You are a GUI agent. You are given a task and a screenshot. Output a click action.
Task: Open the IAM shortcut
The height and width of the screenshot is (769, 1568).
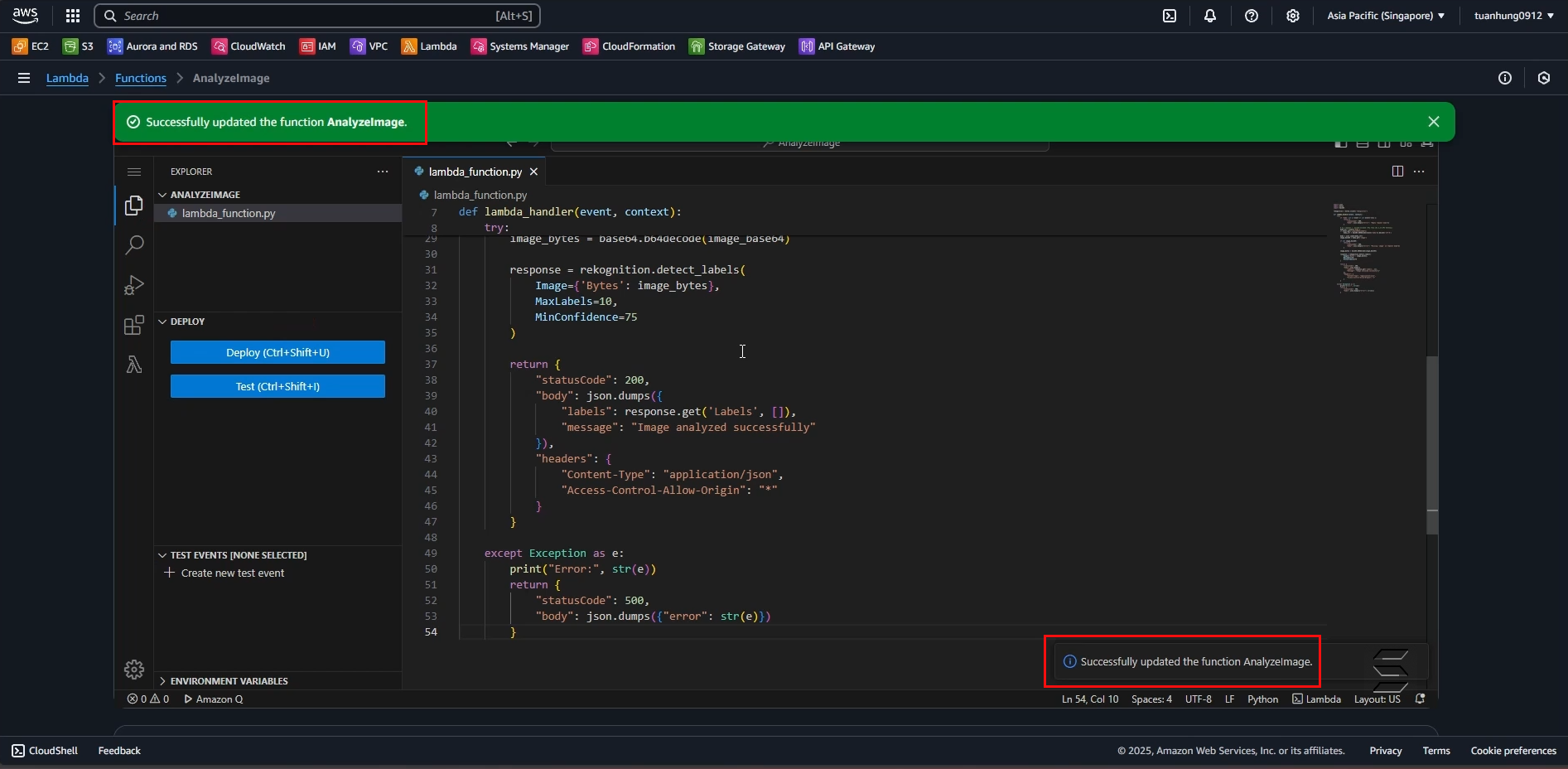click(x=318, y=46)
